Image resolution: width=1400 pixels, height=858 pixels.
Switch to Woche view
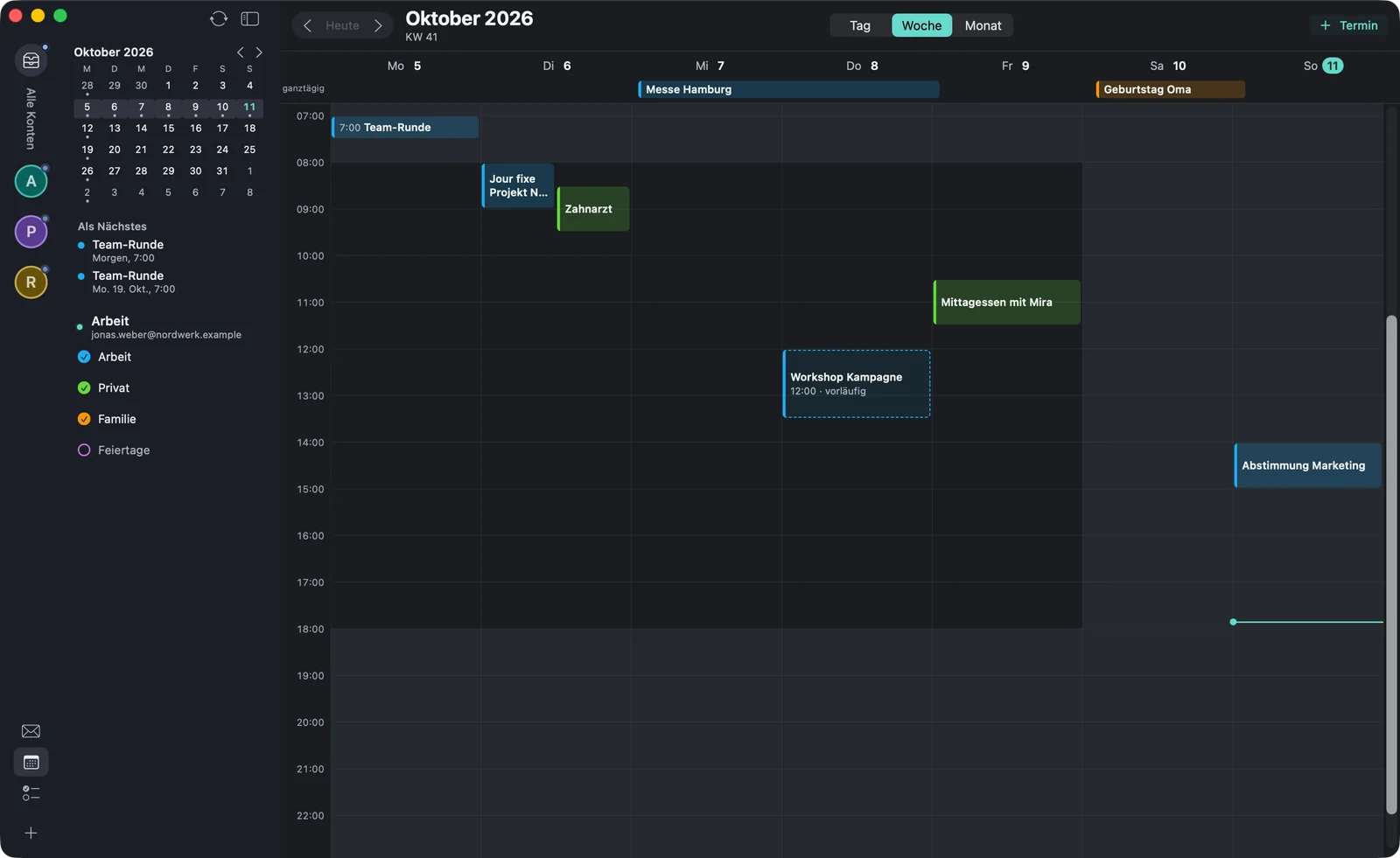coord(921,25)
